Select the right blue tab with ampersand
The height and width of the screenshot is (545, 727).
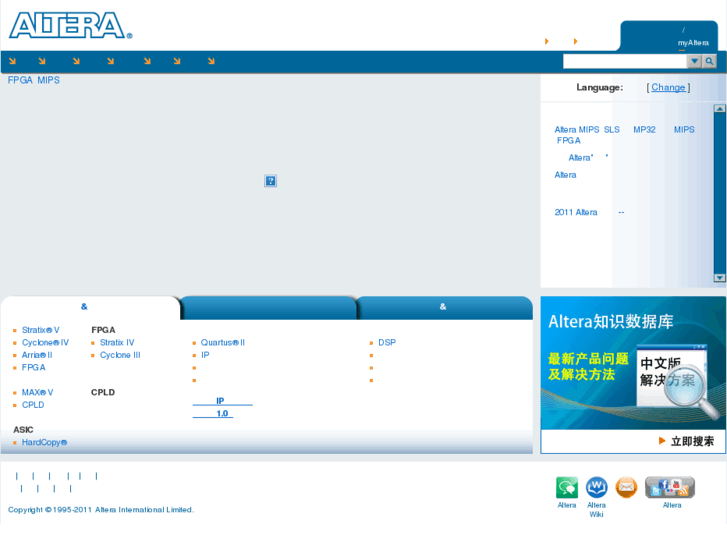[445, 308]
